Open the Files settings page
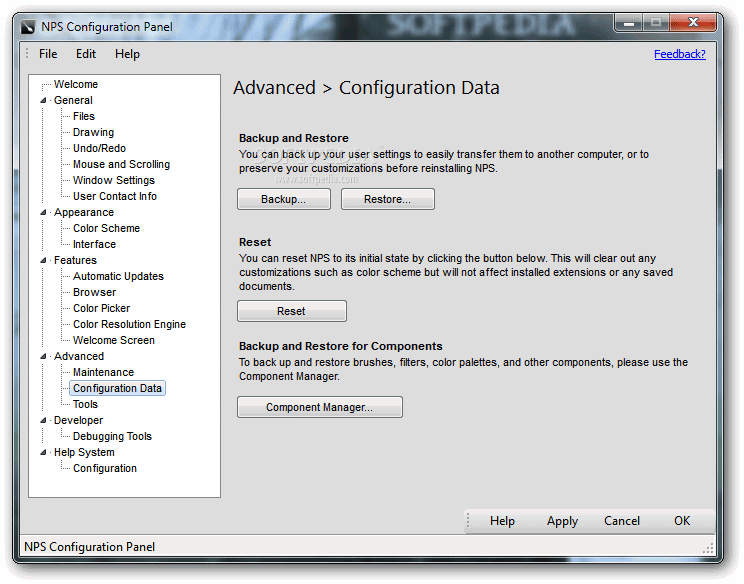744x584 pixels. [x=84, y=116]
